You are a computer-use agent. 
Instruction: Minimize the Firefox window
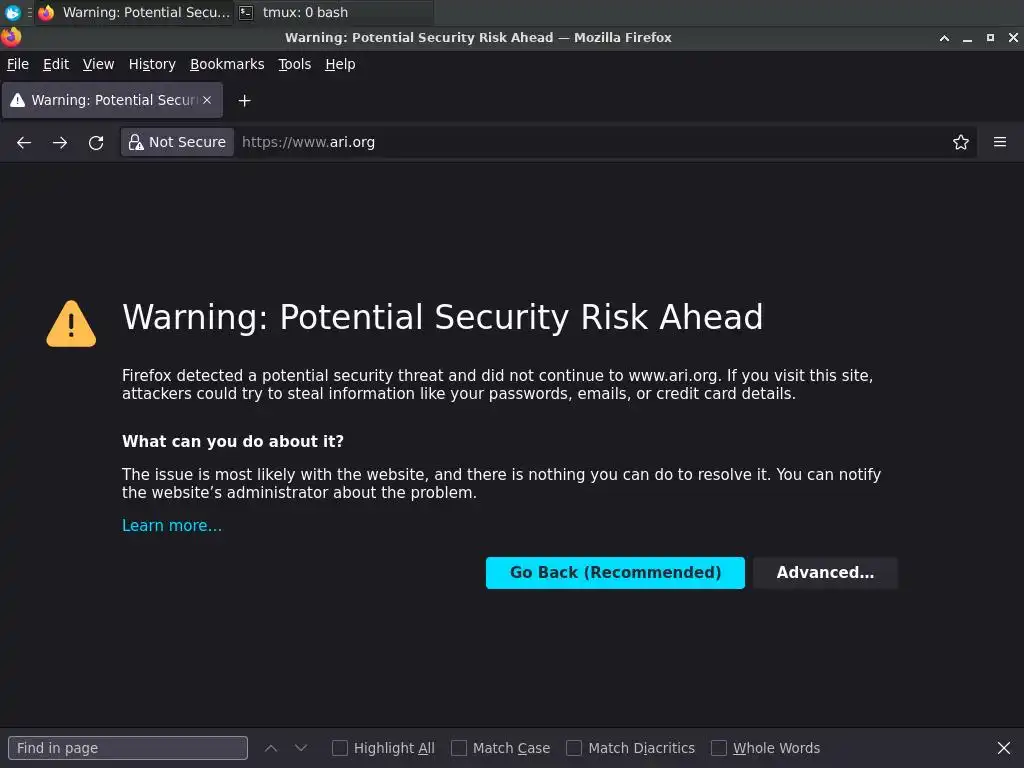coord(967,38)
